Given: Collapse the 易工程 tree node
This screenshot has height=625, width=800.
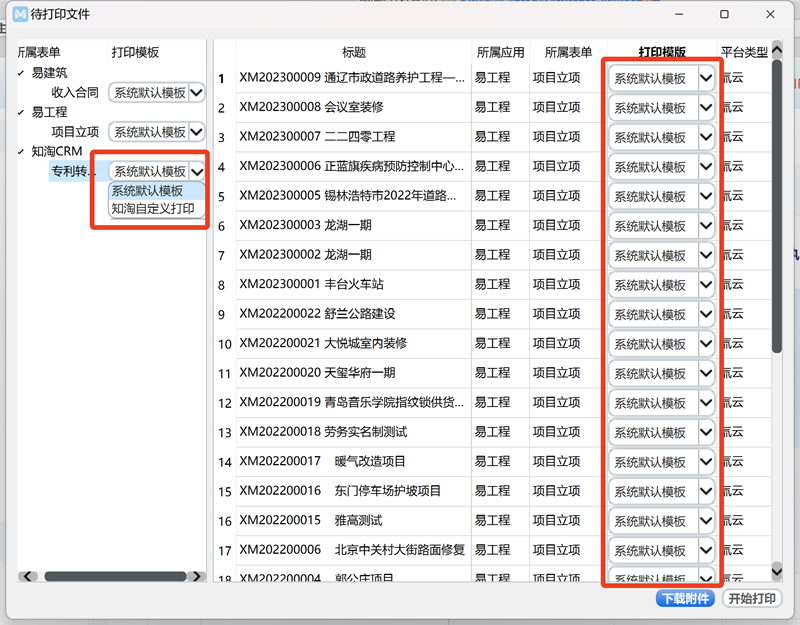Looking at the screenshot, I should coord(21,112).
